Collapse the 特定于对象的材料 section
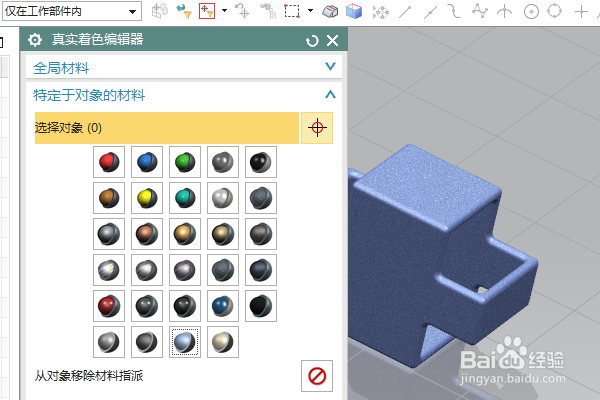 coord(330,94)
